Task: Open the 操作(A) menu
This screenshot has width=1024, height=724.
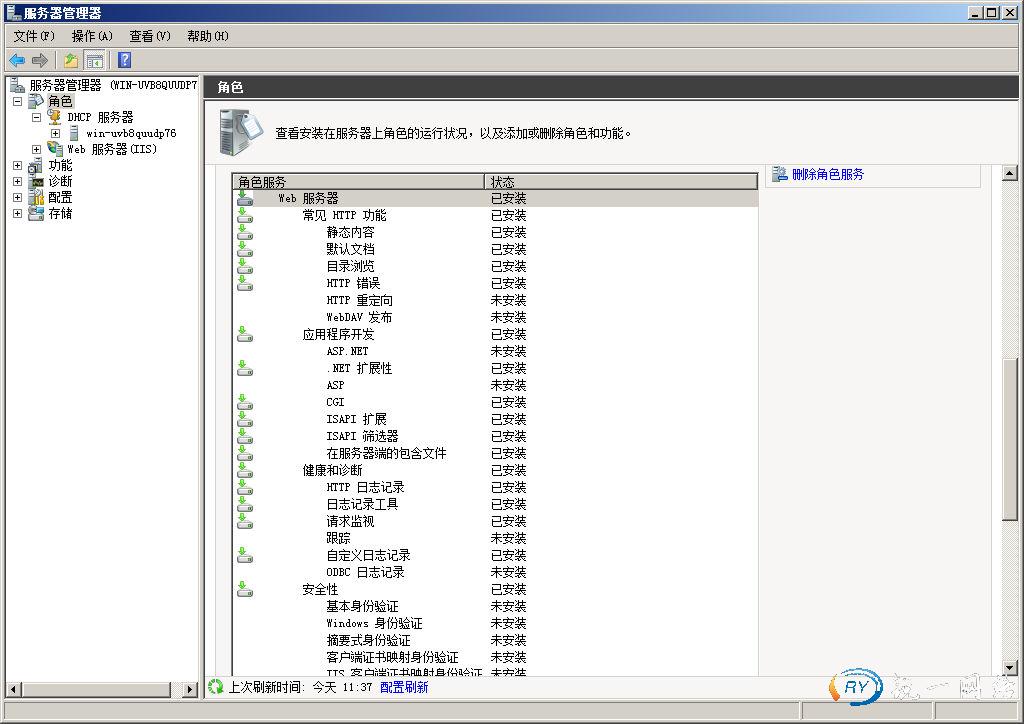Action: [92, 36]
